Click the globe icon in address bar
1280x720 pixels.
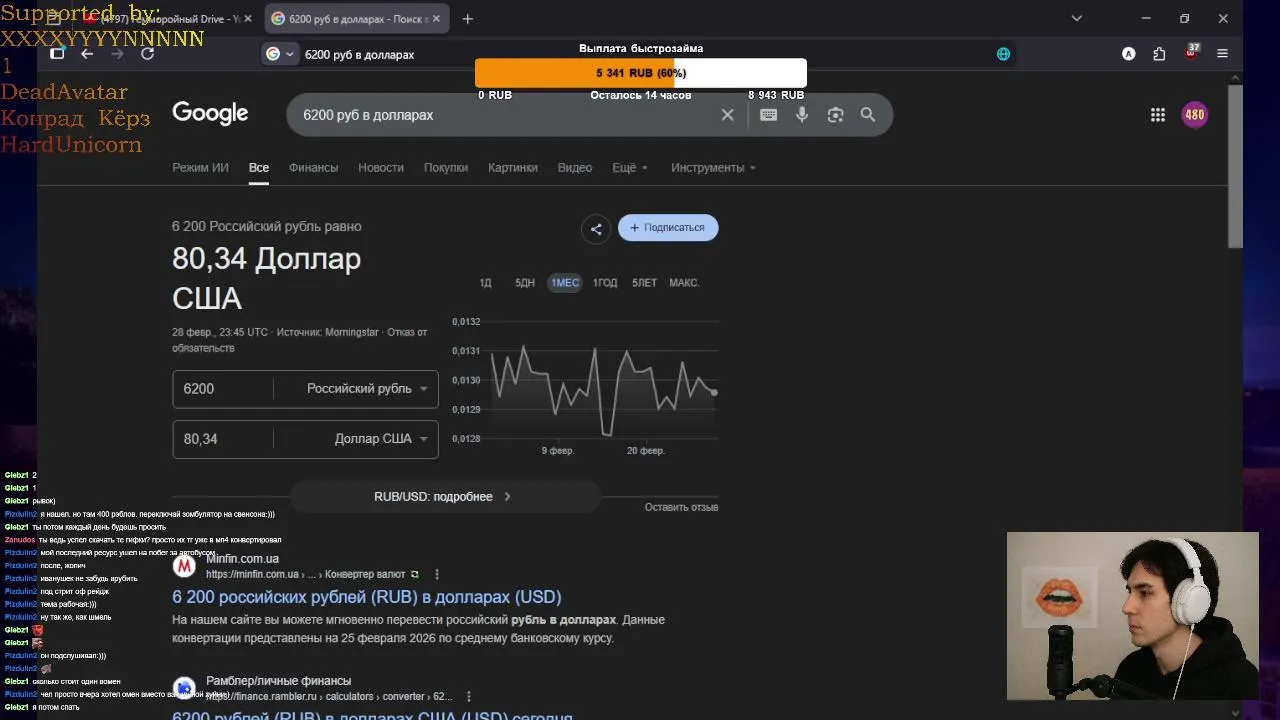pyautogui.click(x=1003, y=54)
